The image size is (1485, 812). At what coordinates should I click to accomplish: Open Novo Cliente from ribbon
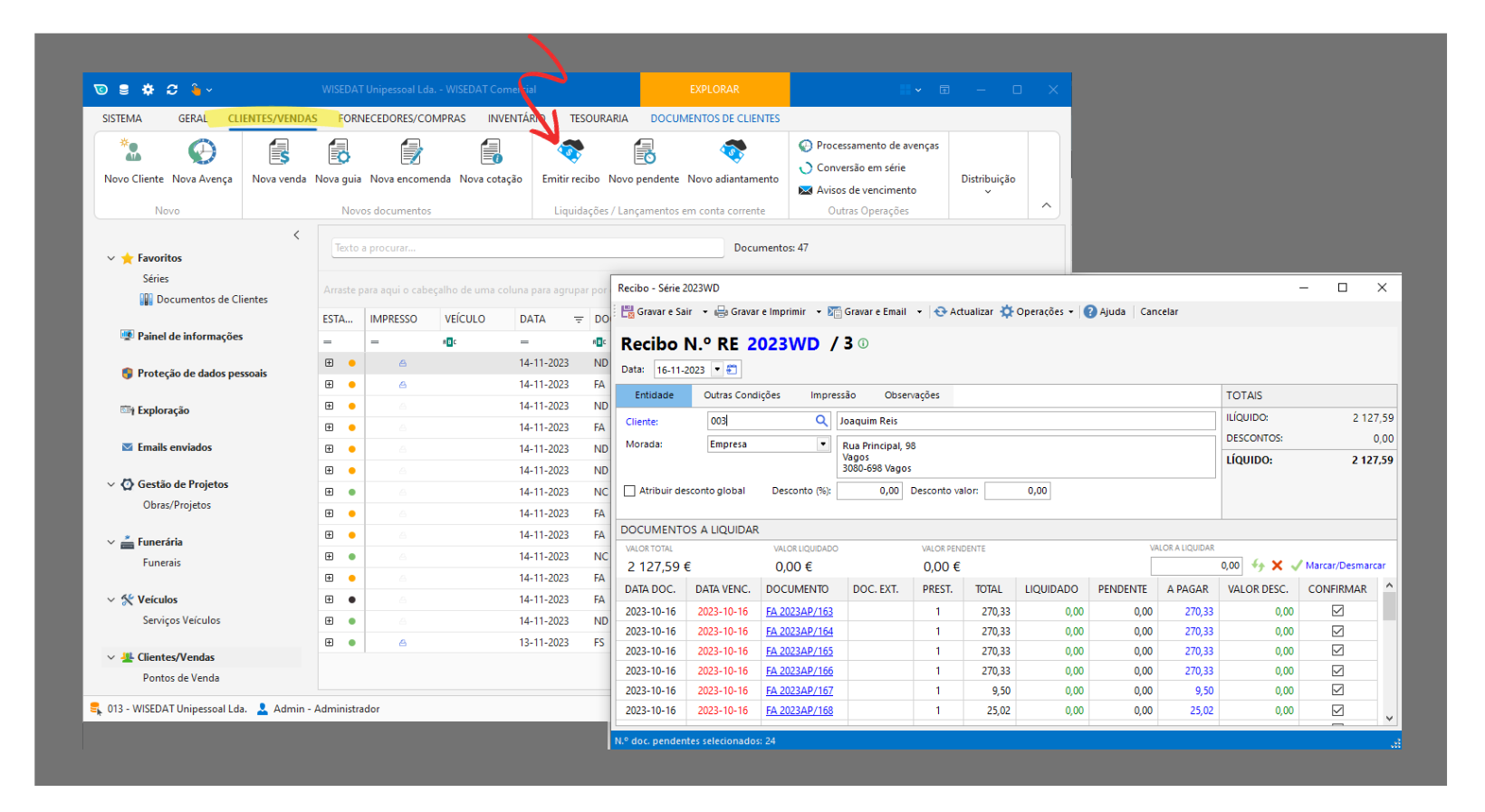click(133, 152)
